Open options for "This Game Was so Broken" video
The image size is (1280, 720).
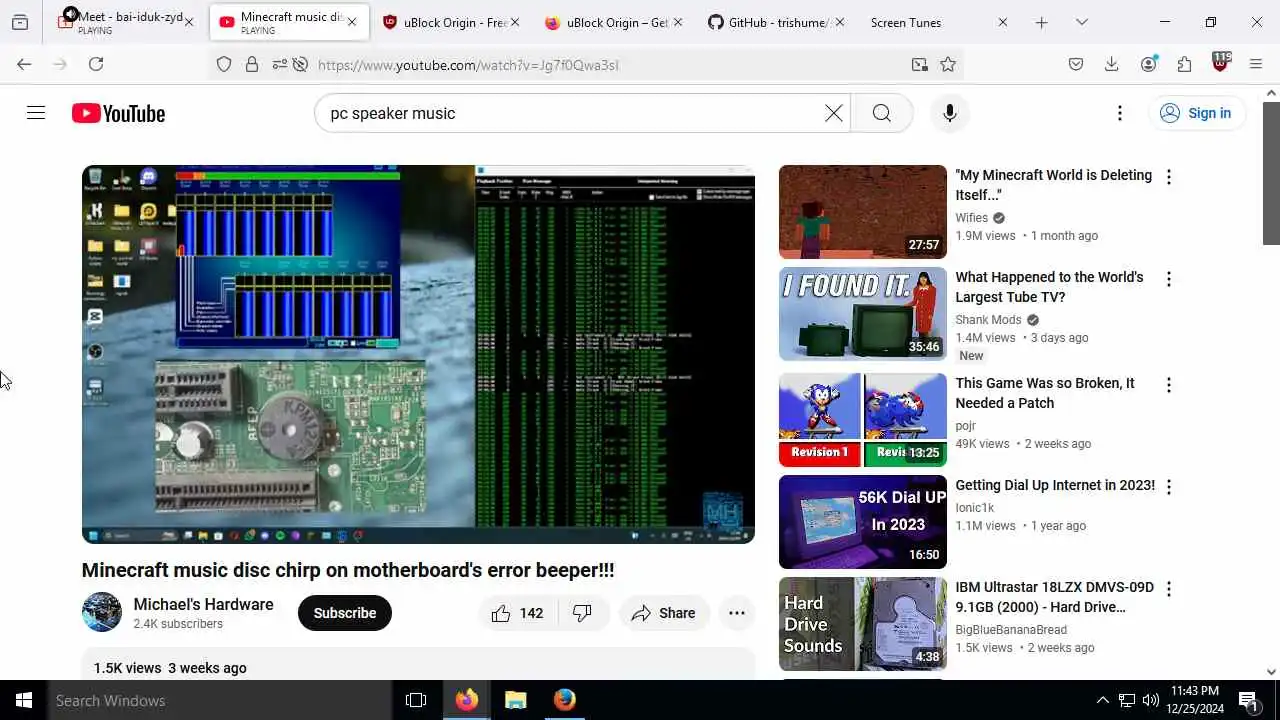point(1168,385)
